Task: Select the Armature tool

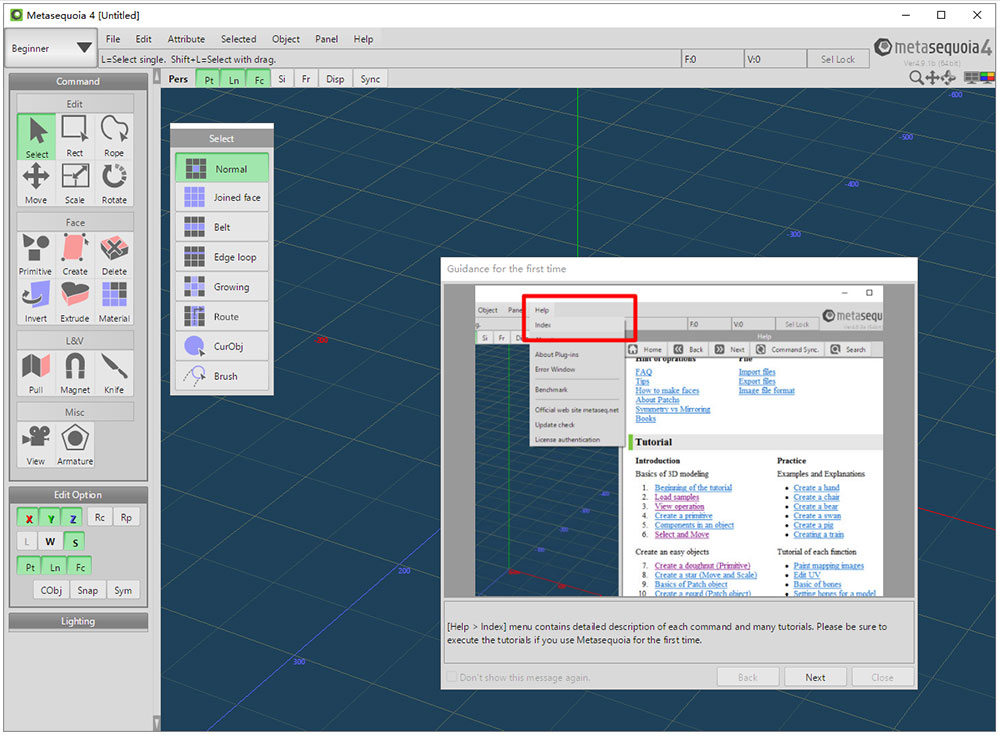Action: 75,445
